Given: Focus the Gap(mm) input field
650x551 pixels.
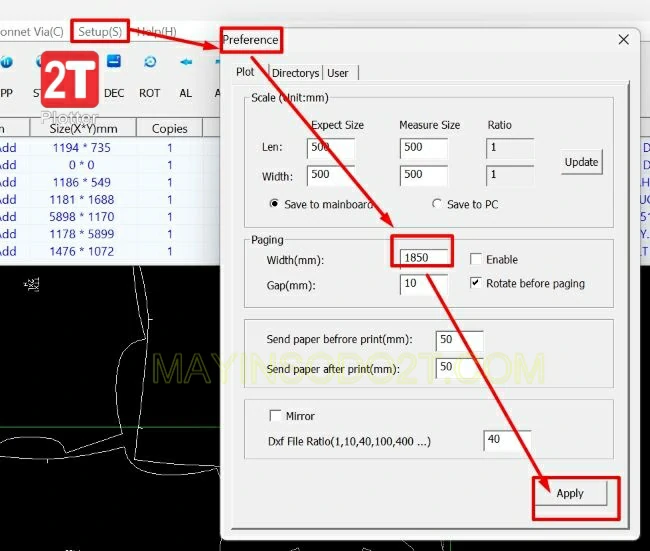Looking at the screenshot, I should 422,284.
